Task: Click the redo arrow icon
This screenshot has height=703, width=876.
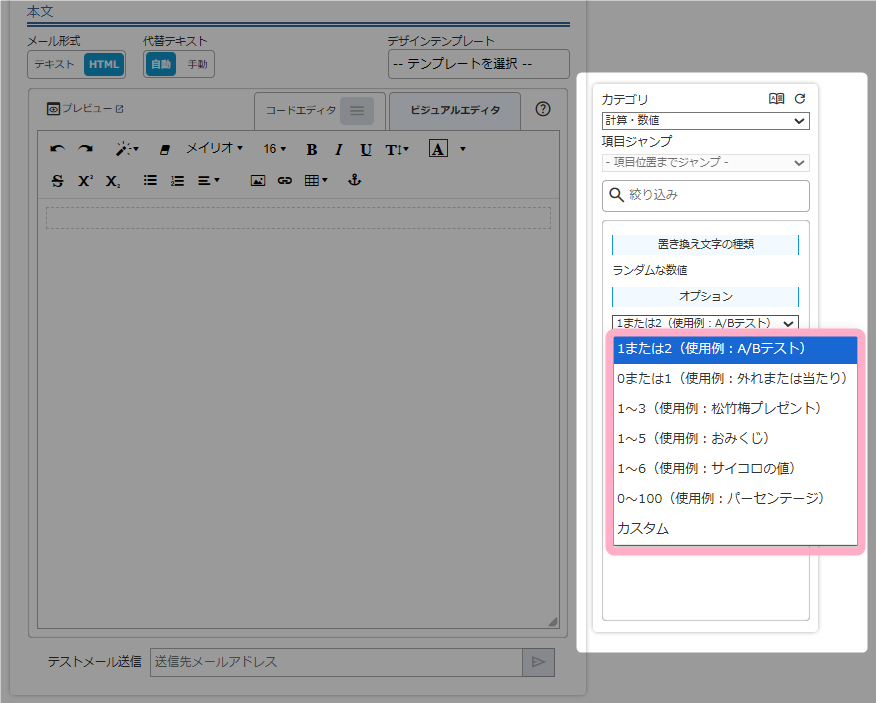Action: tap(85, 149)
